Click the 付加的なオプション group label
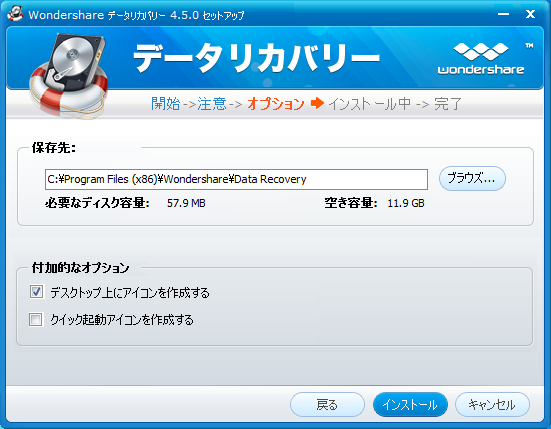Image resolution: width=551 pixels, height=429 pixels. 80,268
